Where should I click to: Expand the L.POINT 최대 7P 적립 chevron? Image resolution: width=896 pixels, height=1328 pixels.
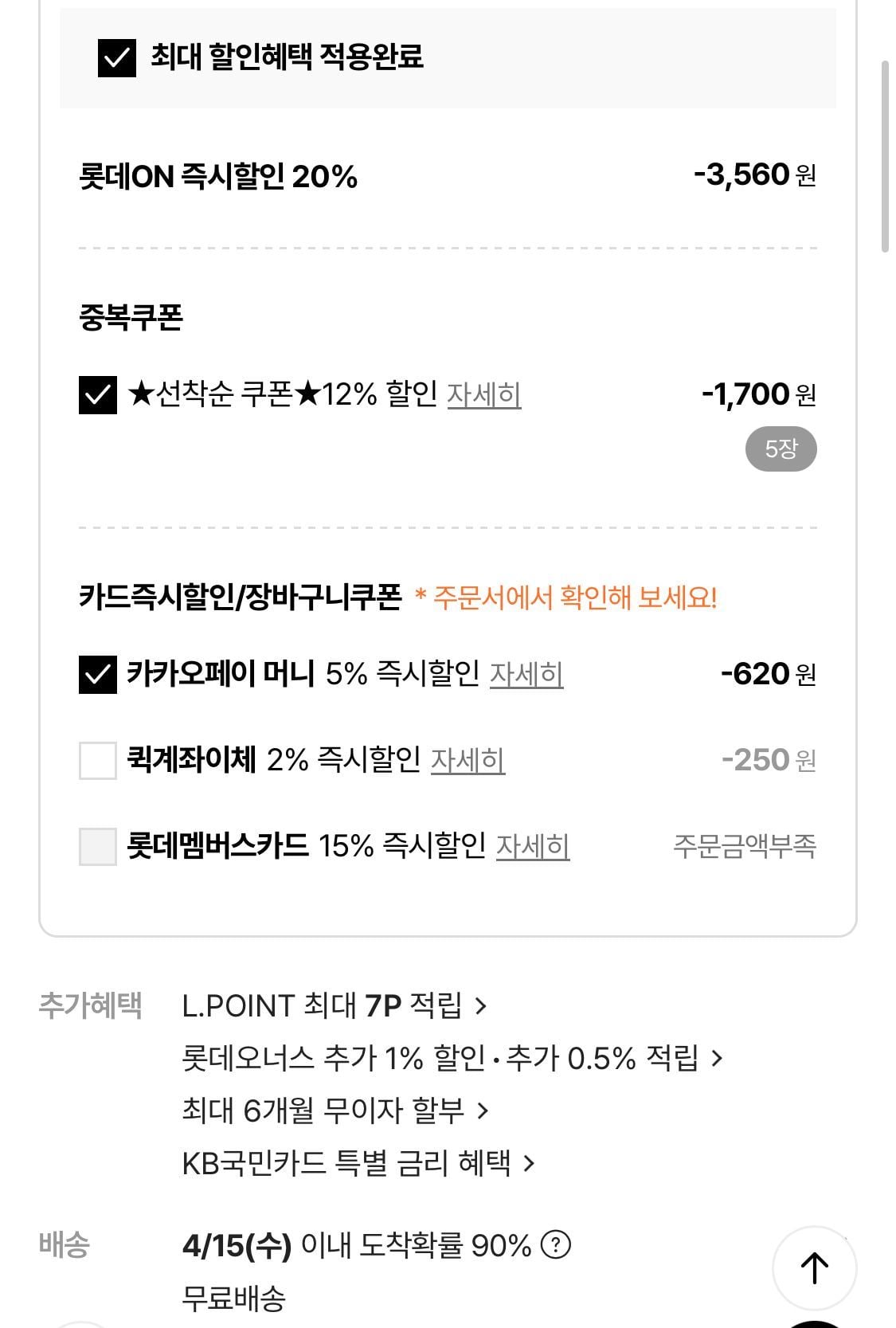480,1006
